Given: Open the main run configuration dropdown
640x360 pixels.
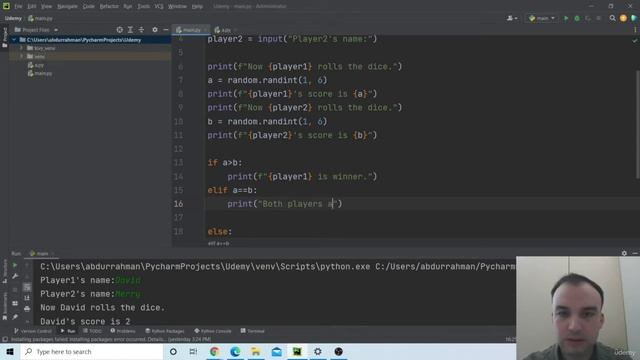Looking at the screenshot, I should click(x=542, y=18).
